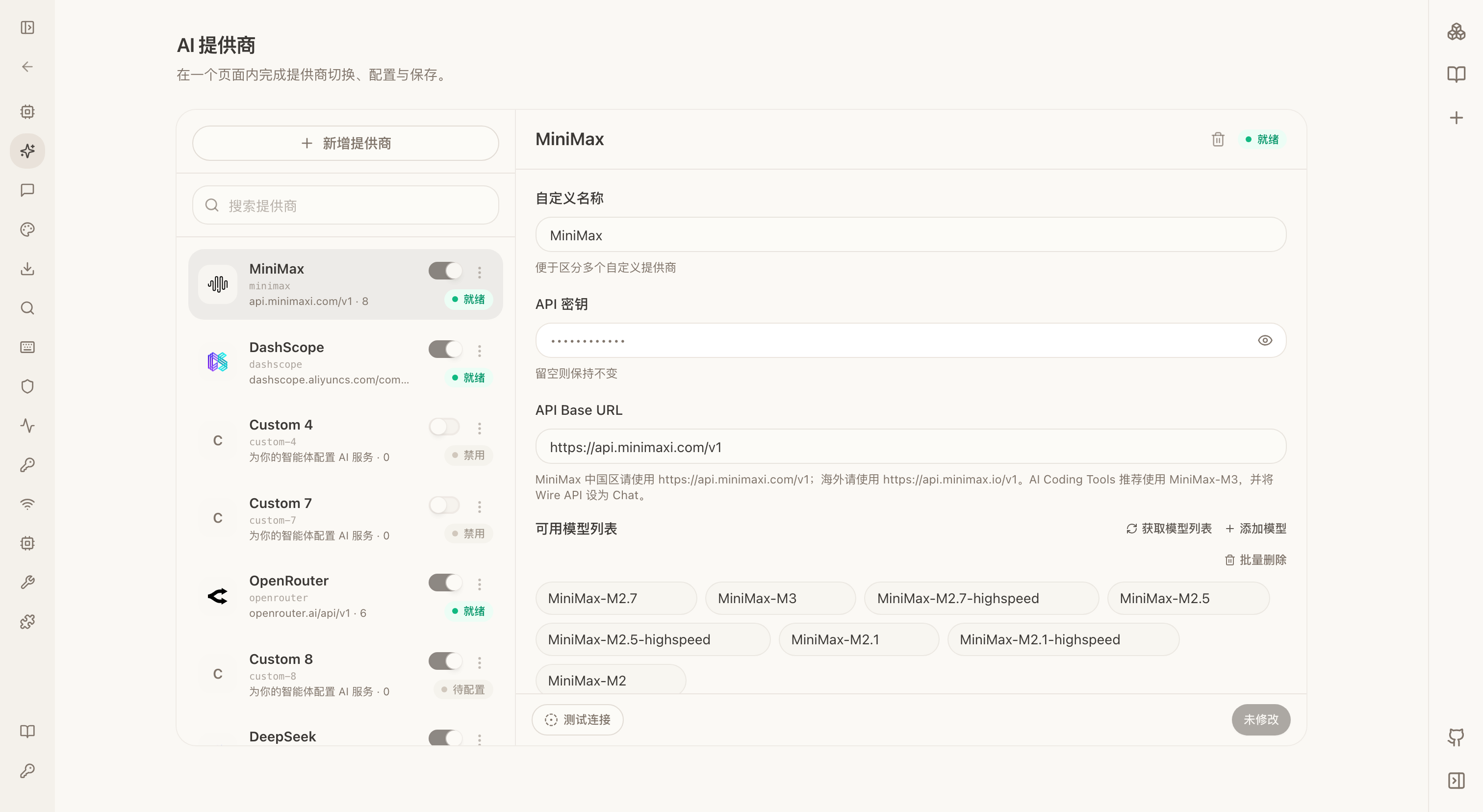1483x812 pixels.
Task: Select the MiniMax-M2.1-highspeed model chip
Action: point(1063,639)
